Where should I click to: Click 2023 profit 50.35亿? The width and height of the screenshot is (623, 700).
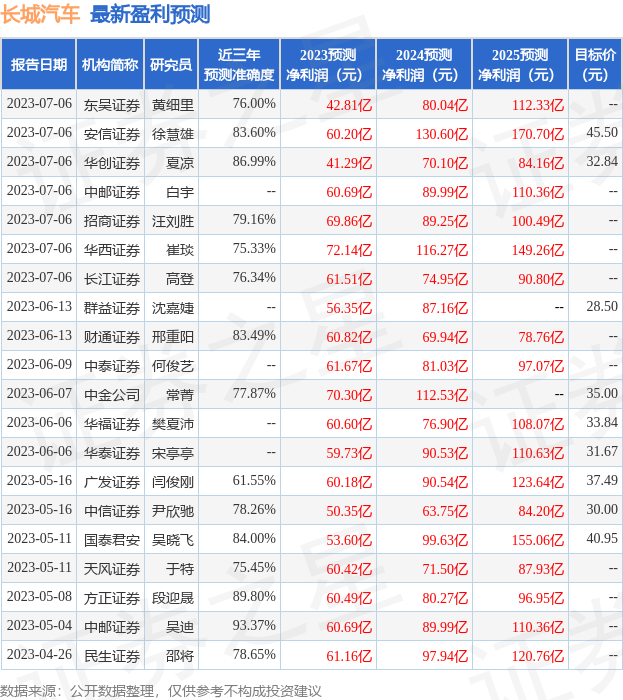[349, 511]
